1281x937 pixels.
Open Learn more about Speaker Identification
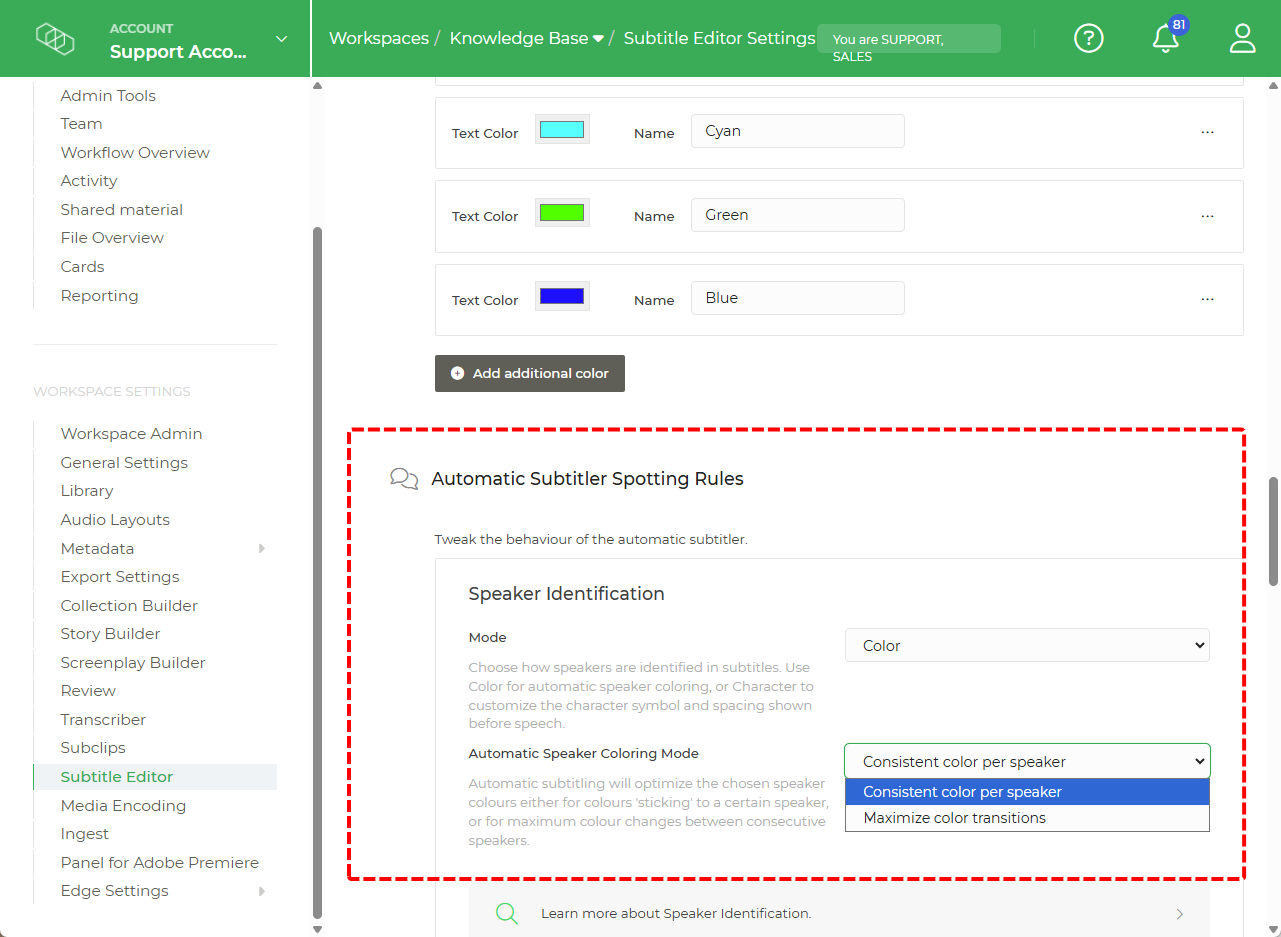(678, 913)
